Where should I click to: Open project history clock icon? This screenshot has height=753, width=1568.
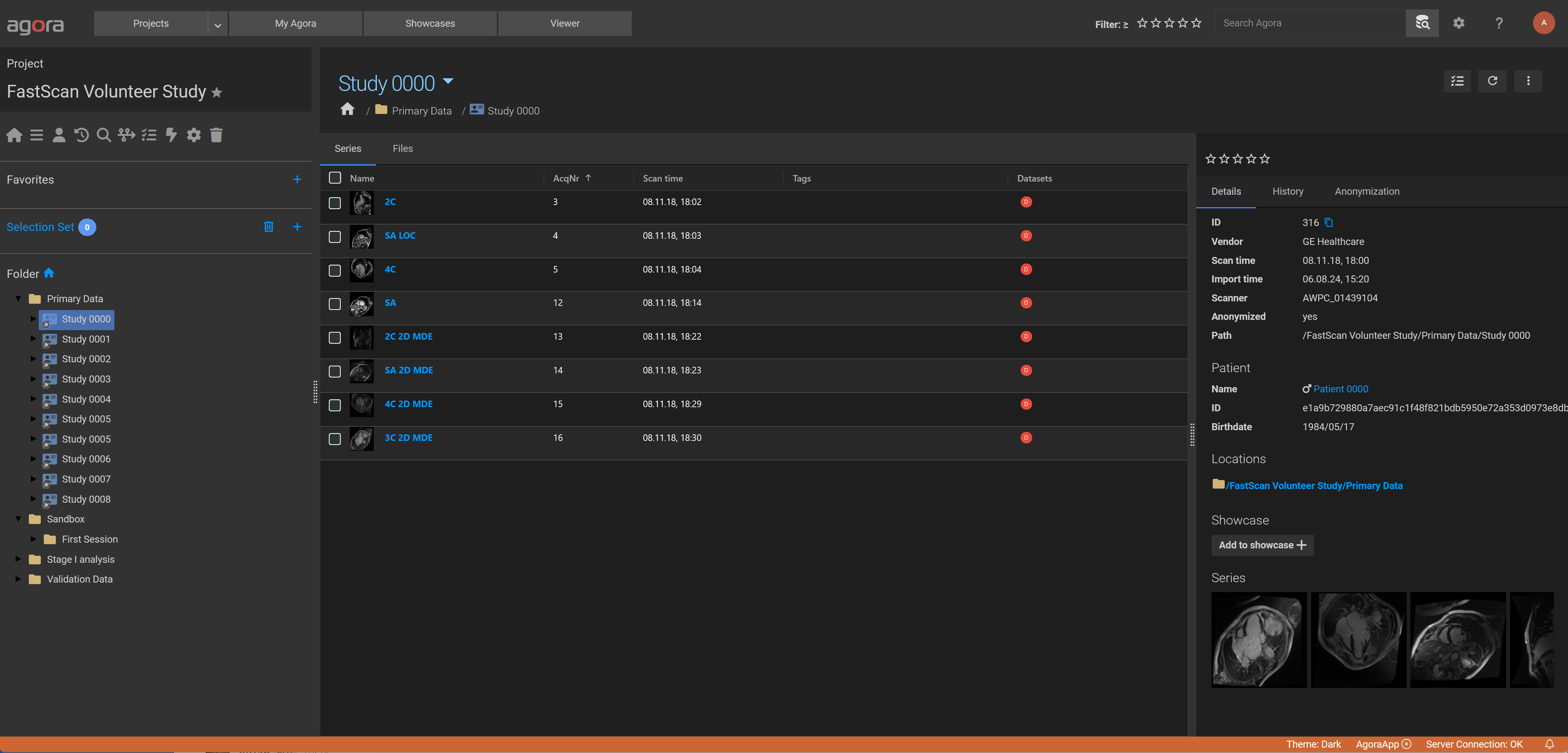click(81, 135)
